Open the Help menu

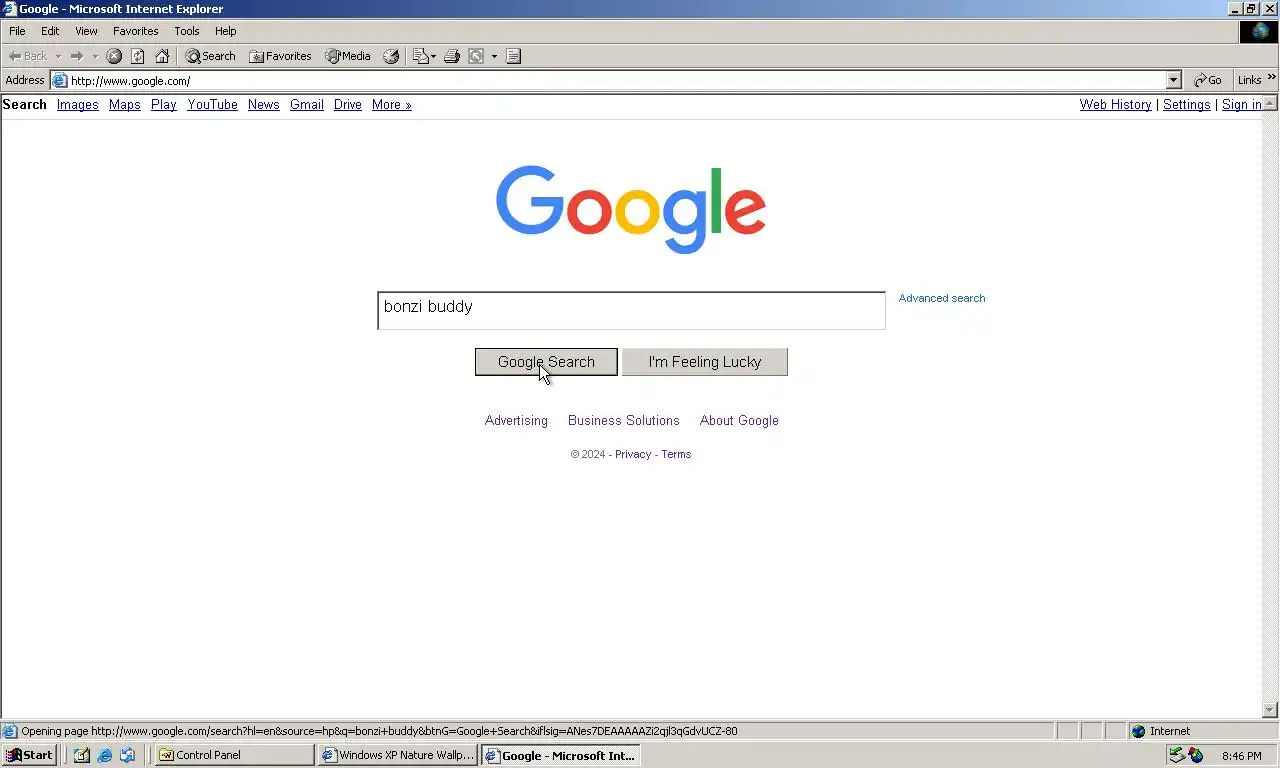tap(226, 31)
